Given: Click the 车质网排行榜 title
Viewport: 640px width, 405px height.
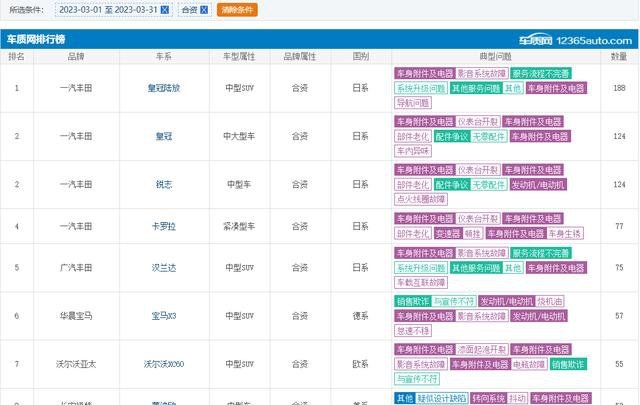Looking at the screenshot, I should [x=36, y=39].
